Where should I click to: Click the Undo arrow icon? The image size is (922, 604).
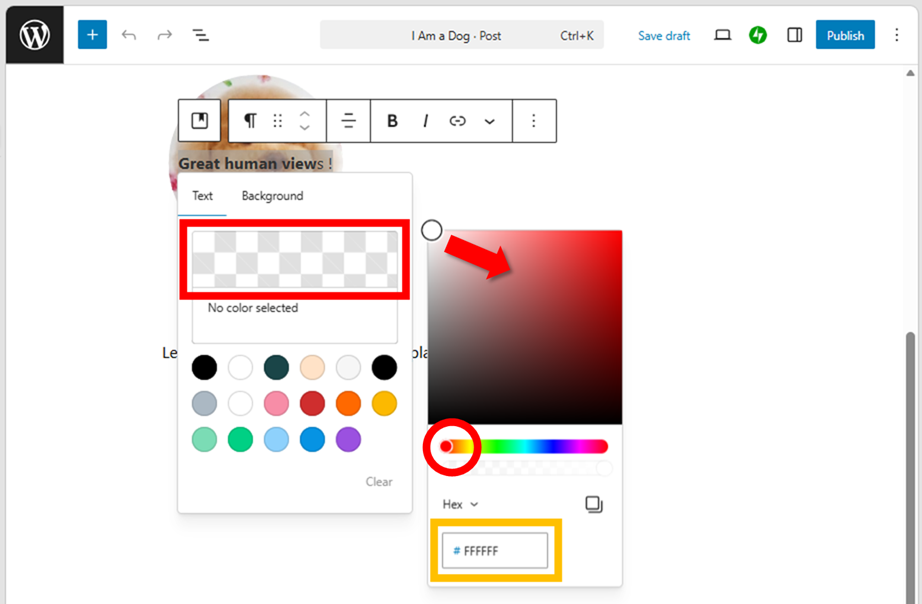click(129, 35)
